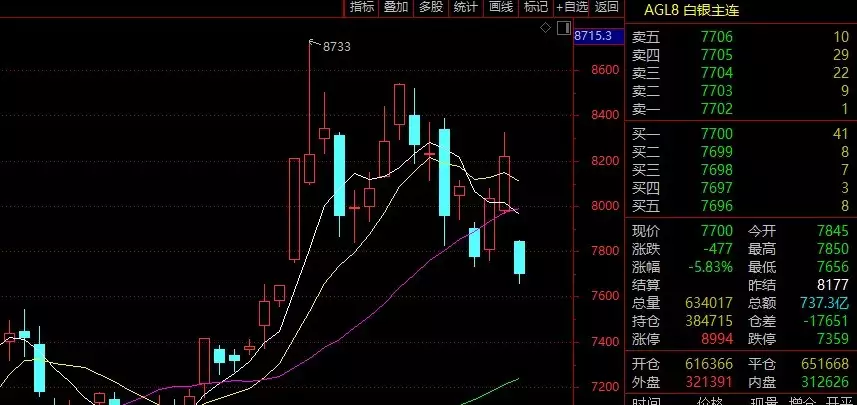This screenshot has height=405, width=857.
Task: Add to watchlist with +自选
Action: point(572,7)
